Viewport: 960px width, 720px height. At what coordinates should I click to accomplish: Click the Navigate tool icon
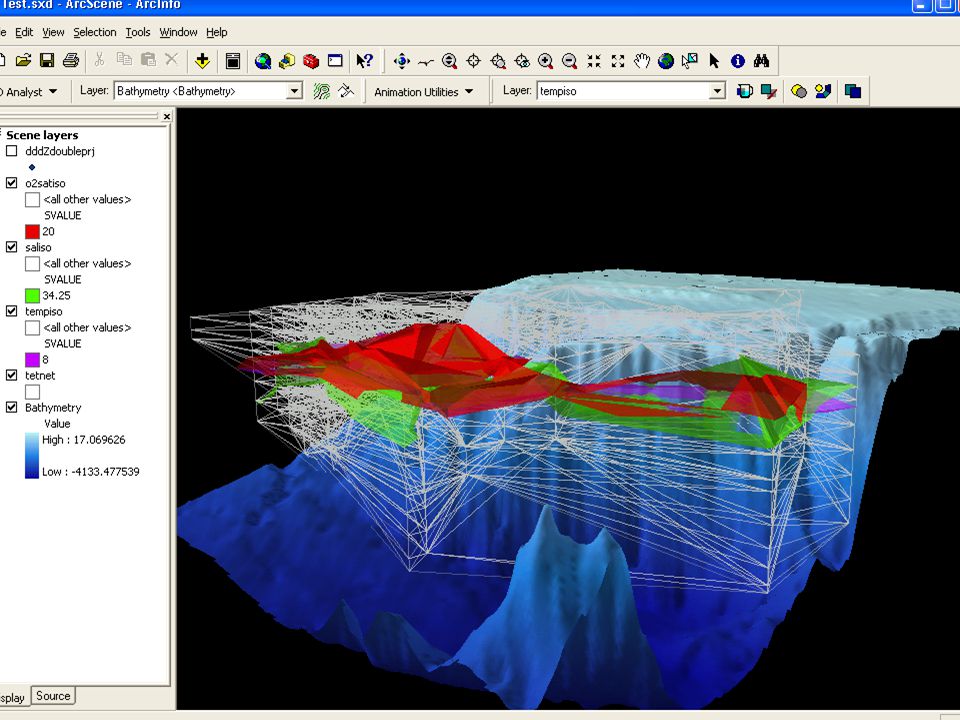click(x=402, y=61)
